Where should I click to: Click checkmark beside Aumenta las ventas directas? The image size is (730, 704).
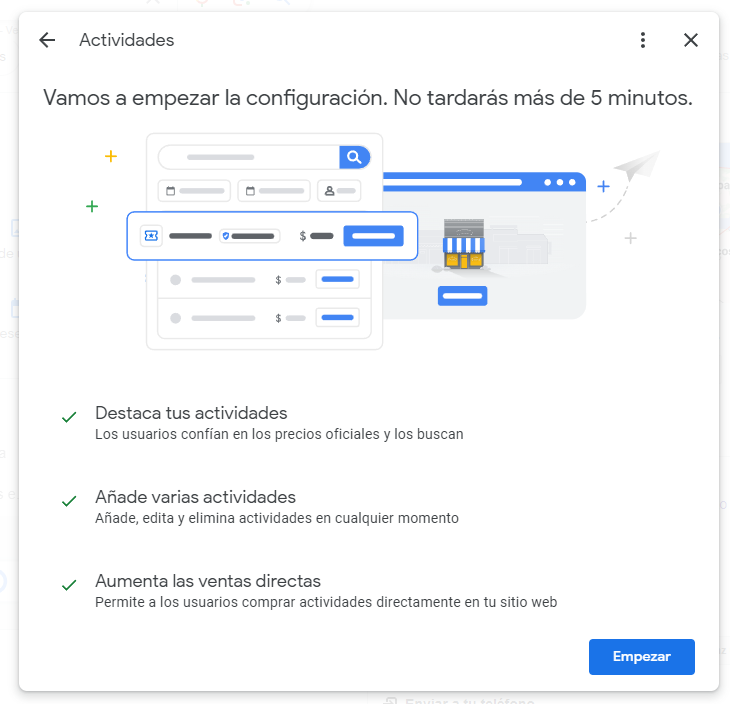[69, 585]
